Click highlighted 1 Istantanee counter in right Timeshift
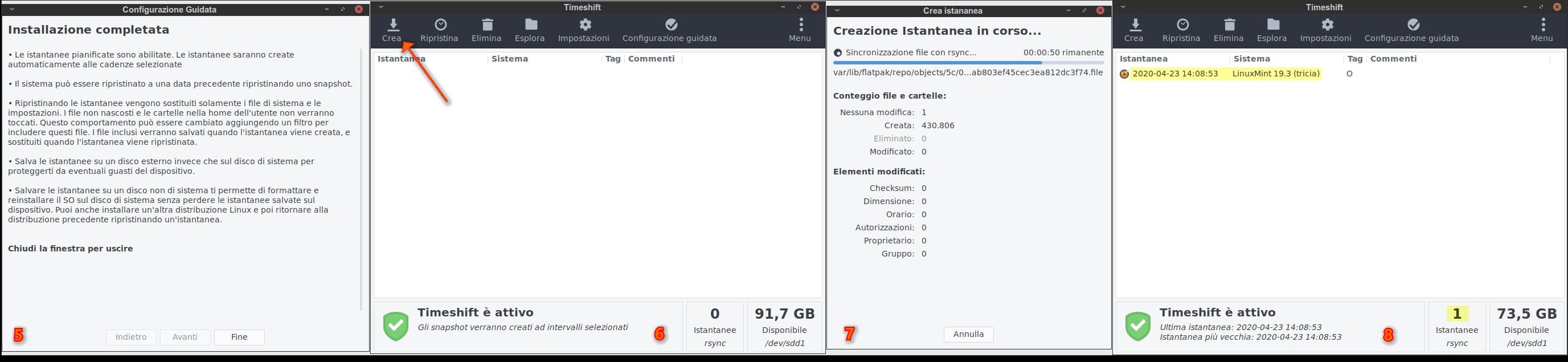The width and height of the screenshot is (1568, 362). tap(1457, 315)
